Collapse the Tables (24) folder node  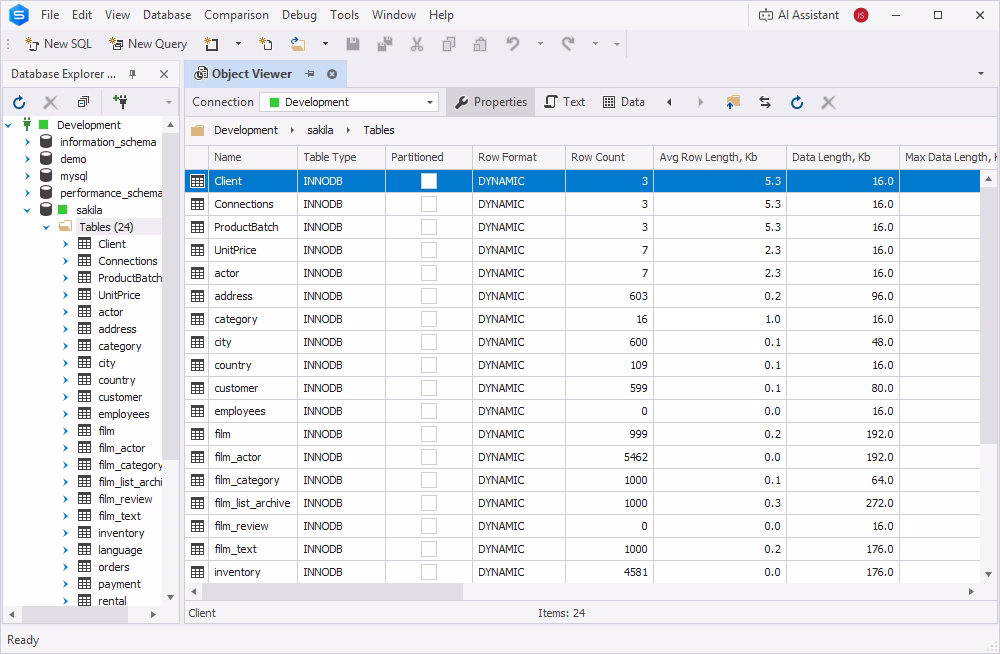pyautogui.click(x=46, y=227)
